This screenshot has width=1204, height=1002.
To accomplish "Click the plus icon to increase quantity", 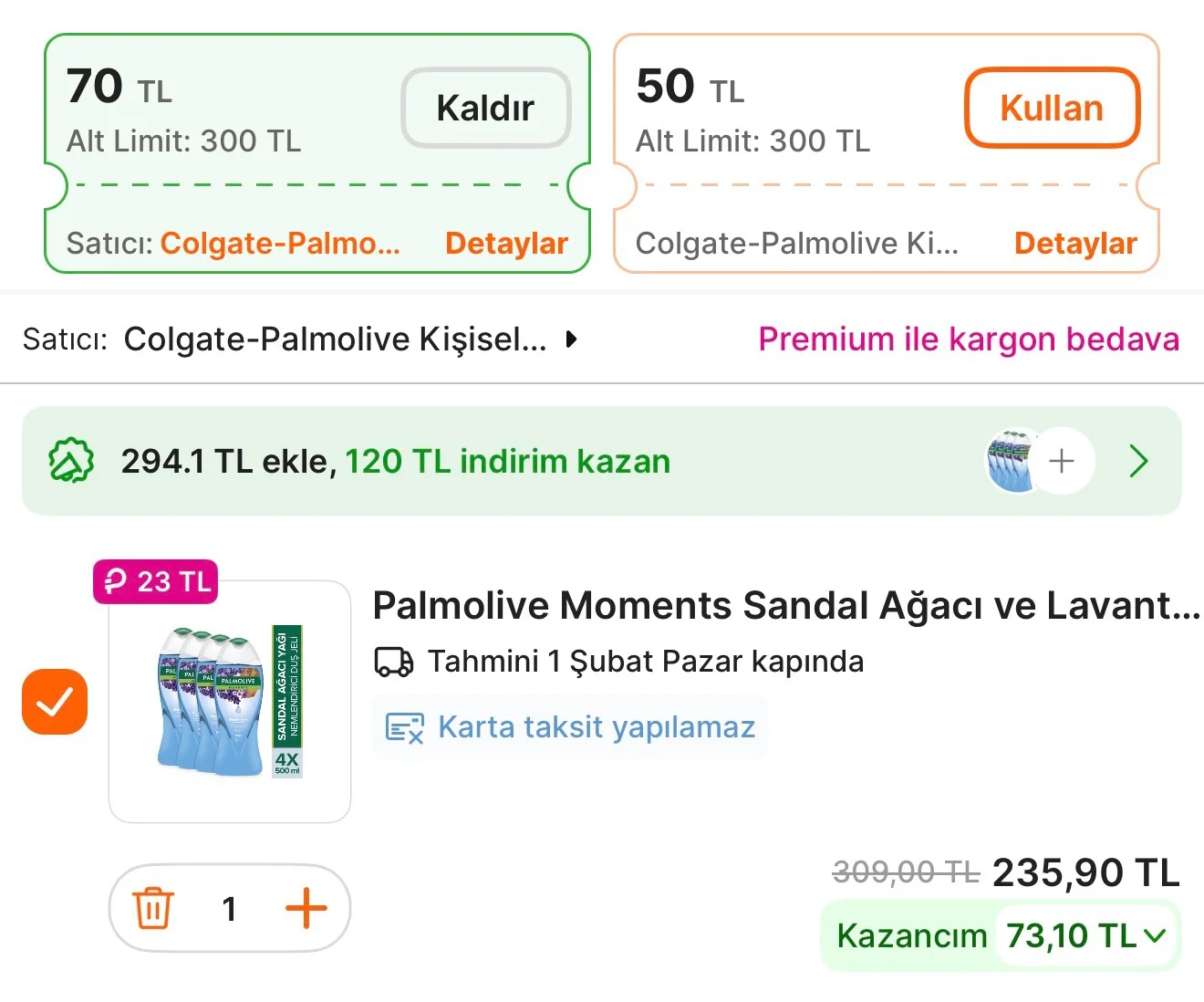I will point(306,908).
